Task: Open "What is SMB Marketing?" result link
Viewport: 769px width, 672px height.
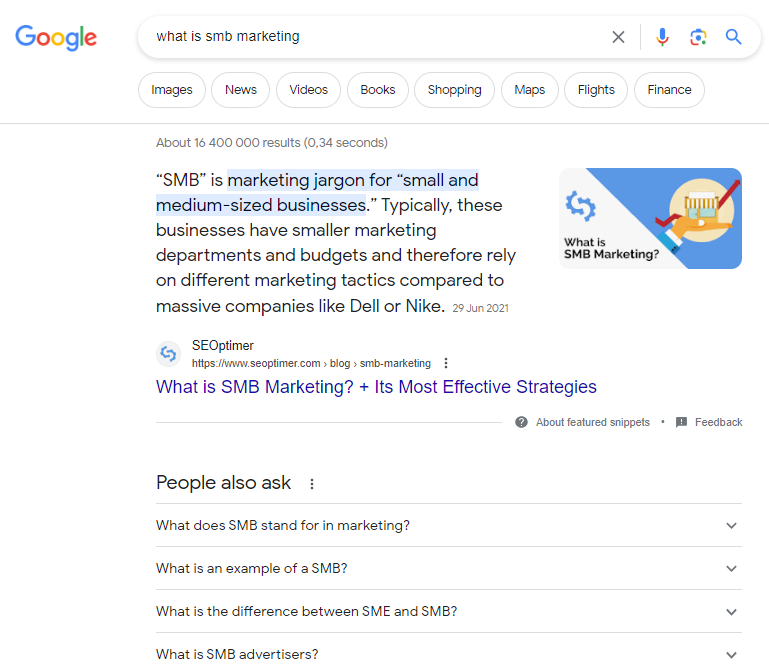Action: 376,387
